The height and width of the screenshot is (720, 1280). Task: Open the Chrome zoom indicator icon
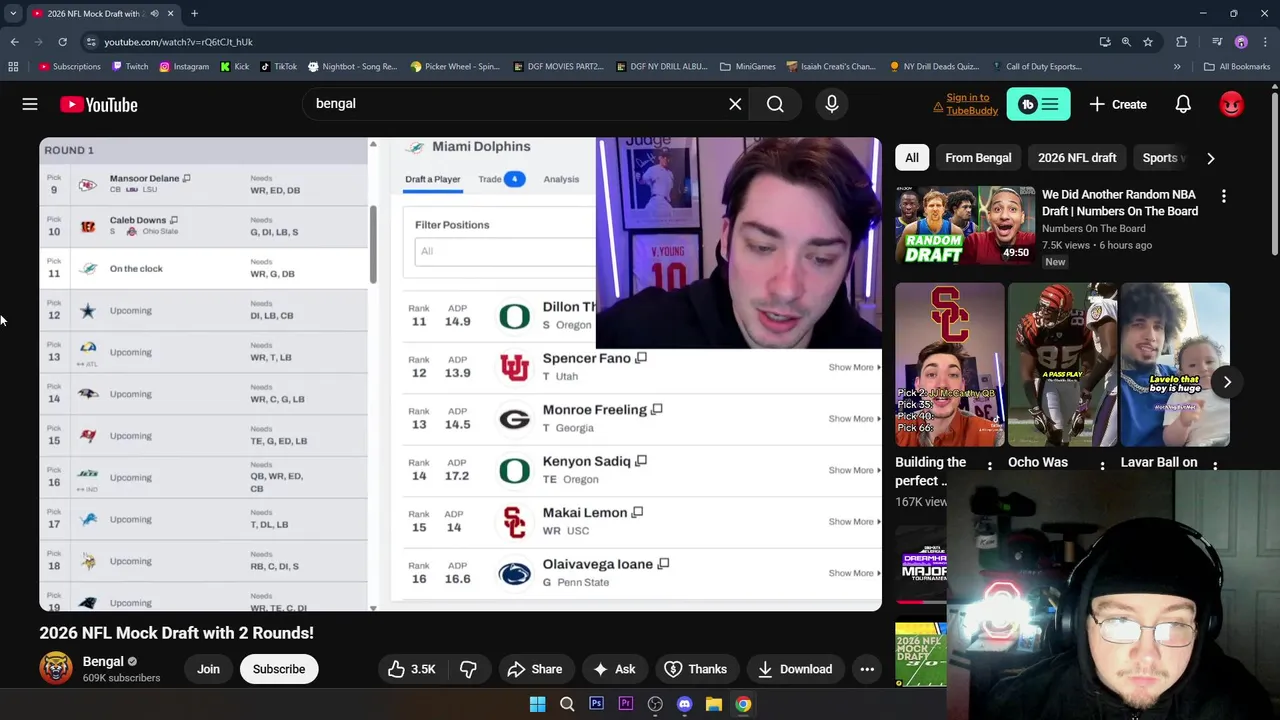1126,42
